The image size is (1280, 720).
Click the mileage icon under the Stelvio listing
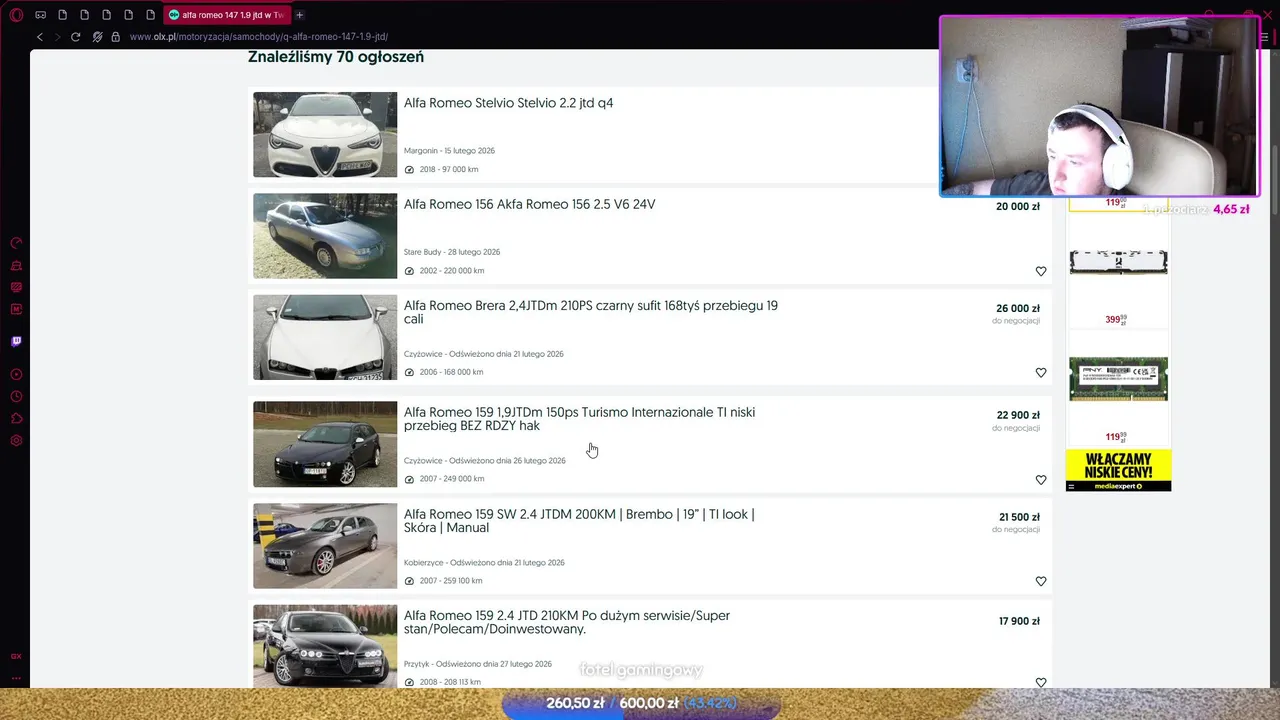tap(409, 170)
